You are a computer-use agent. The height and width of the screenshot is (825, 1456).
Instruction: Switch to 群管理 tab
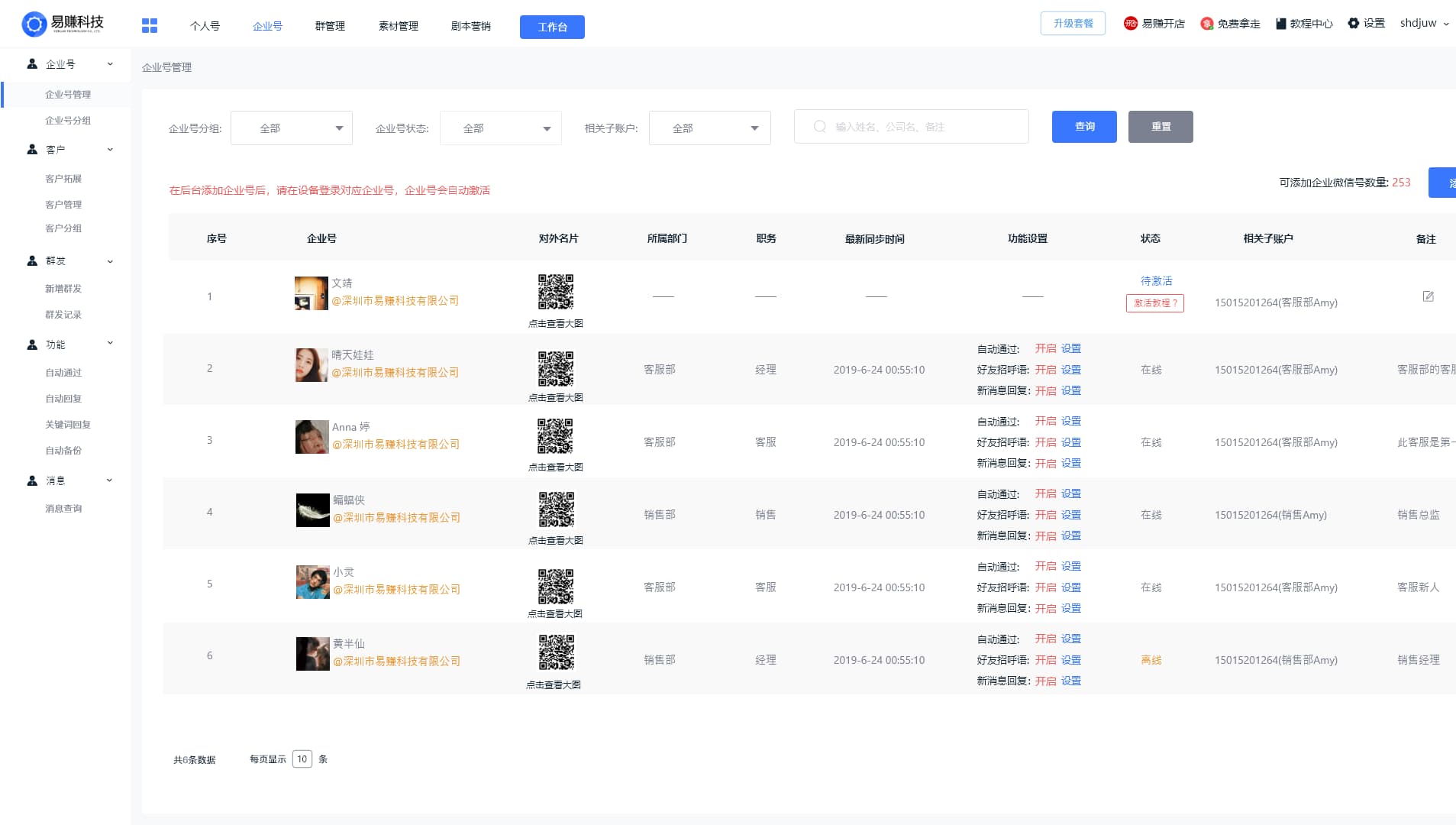[x=330, y=26]
